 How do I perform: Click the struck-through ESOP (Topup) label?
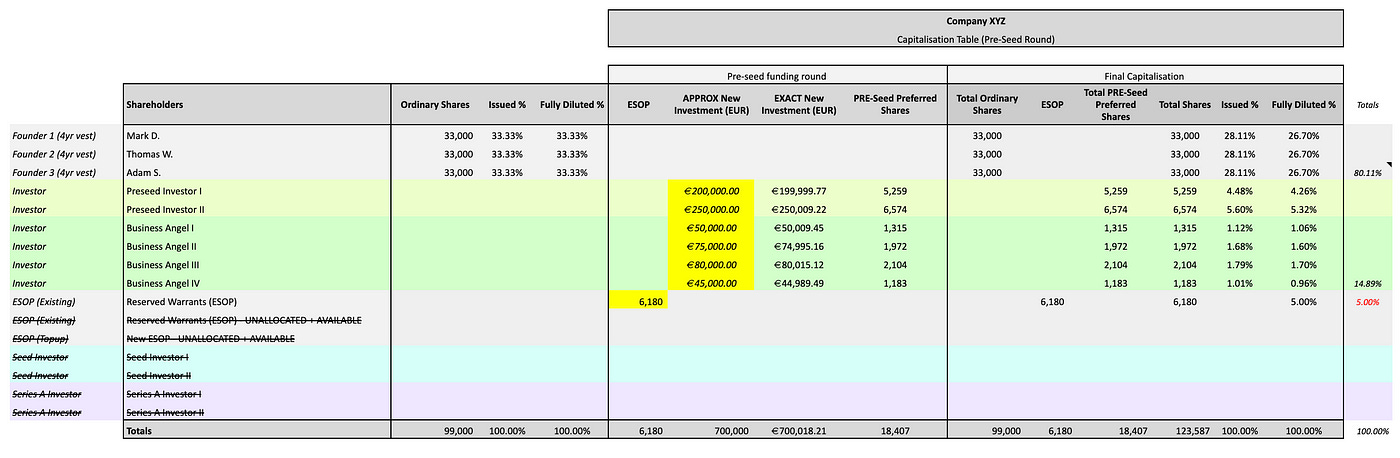[40, 339]
